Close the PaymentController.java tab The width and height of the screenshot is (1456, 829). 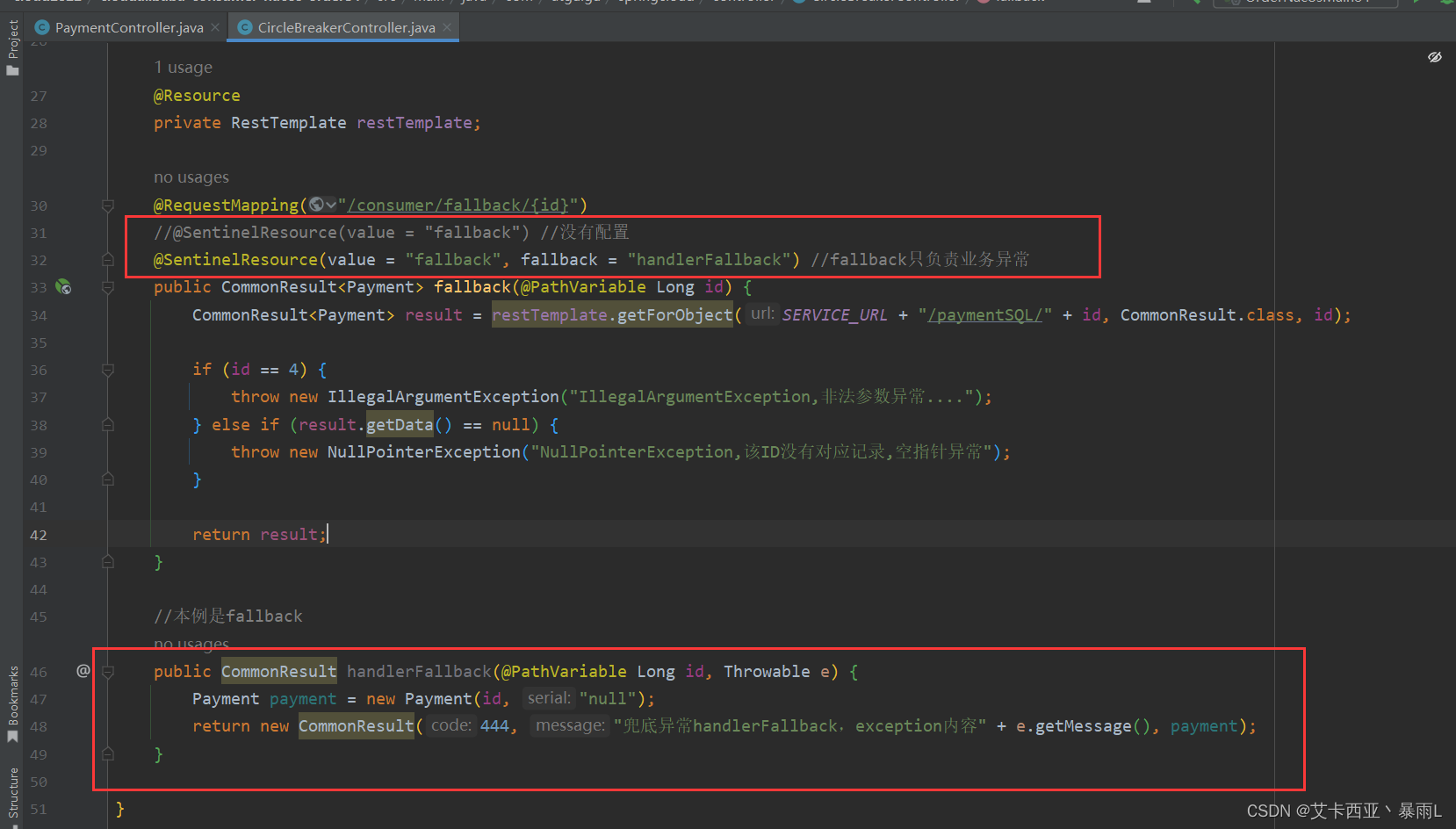pos(215,27)
